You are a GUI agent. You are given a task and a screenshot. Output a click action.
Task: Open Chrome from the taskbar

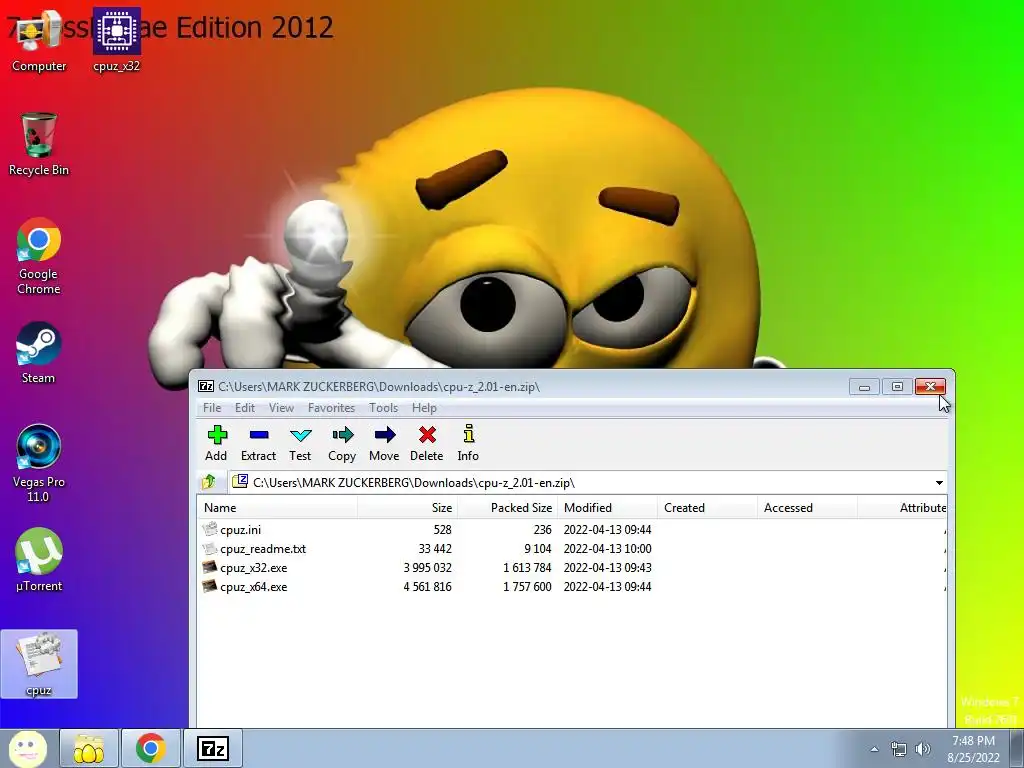(x=150, y=748)
